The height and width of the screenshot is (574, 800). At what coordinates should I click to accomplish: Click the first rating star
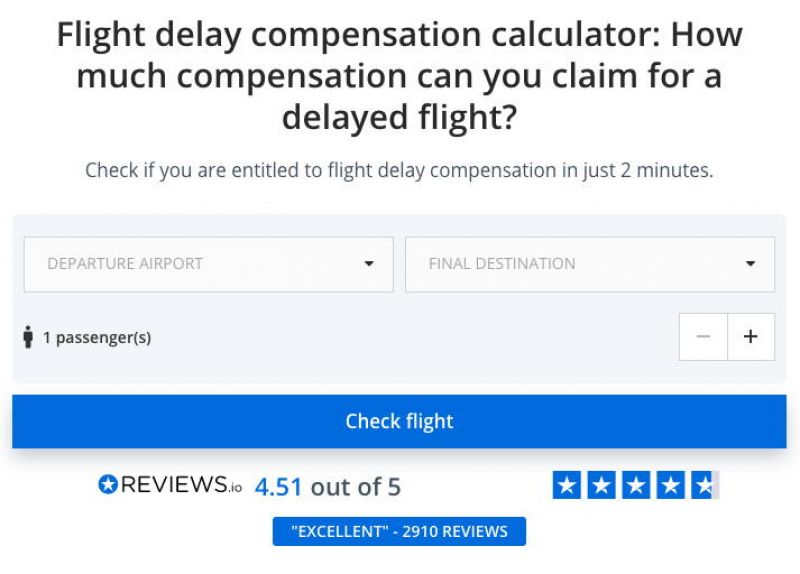pos(566,485)
